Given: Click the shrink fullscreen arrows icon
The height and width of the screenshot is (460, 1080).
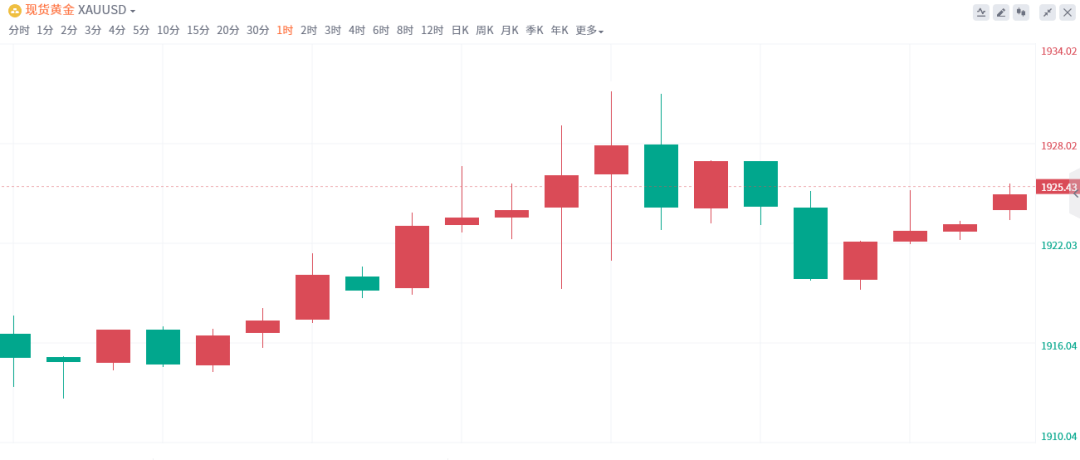Looking at the screenshot, I should pos(1047,12).
